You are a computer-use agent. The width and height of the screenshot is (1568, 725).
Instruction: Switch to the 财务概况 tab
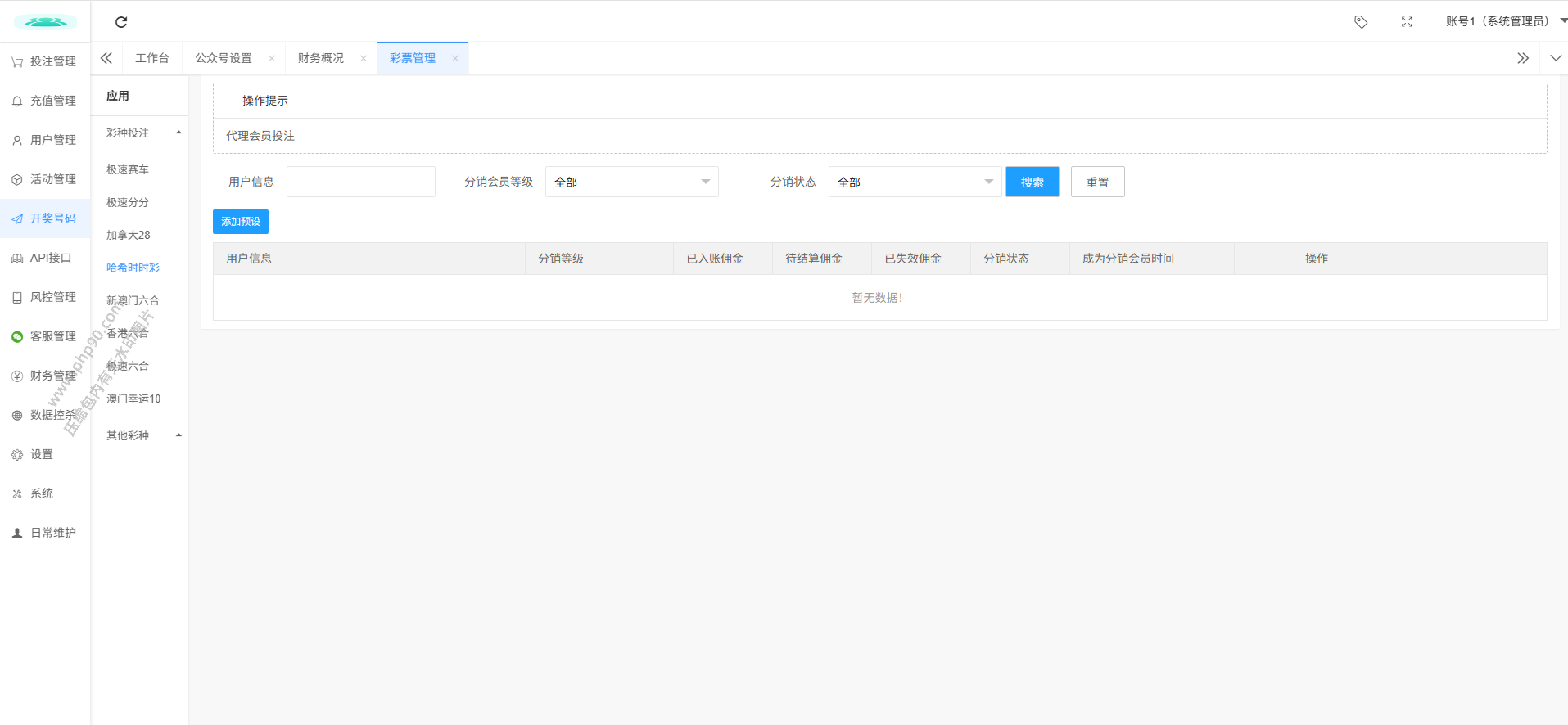point(321,59)
